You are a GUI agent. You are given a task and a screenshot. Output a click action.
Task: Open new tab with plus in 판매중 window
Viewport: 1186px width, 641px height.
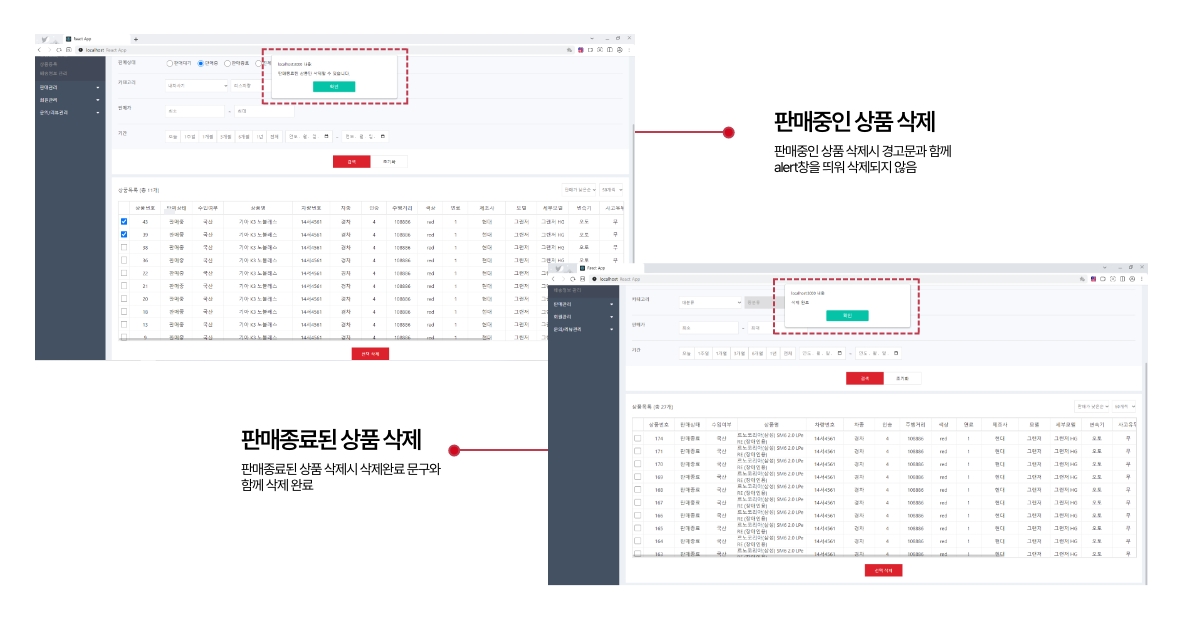[x=135, y=39]
